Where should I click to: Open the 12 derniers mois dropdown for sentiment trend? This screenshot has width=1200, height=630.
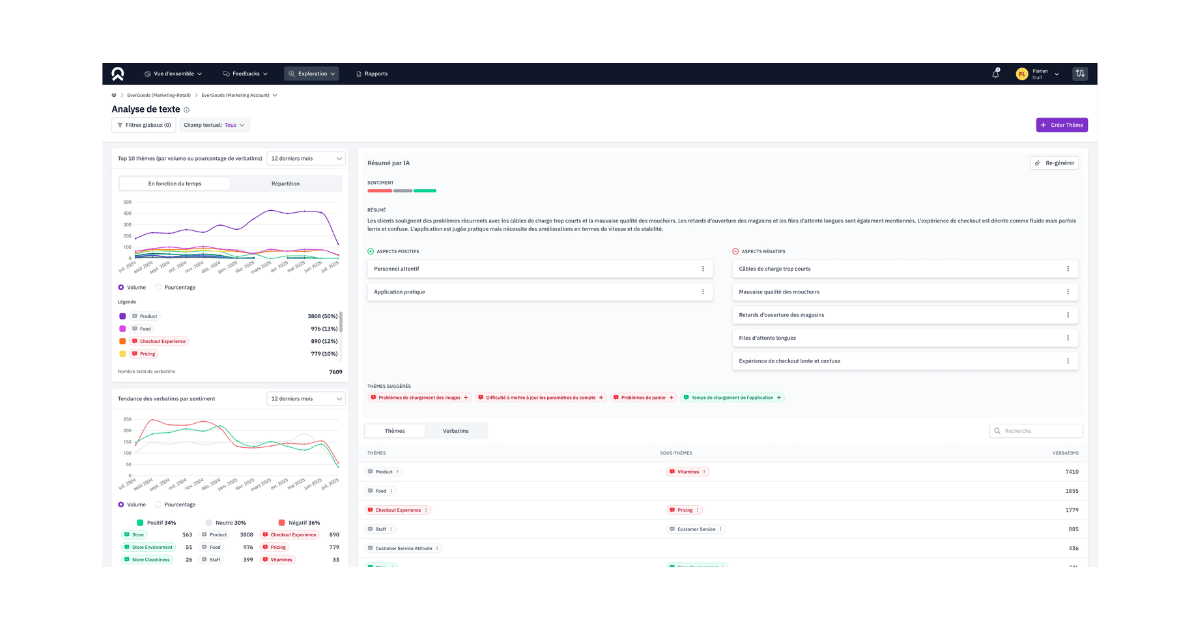[306, 398]
